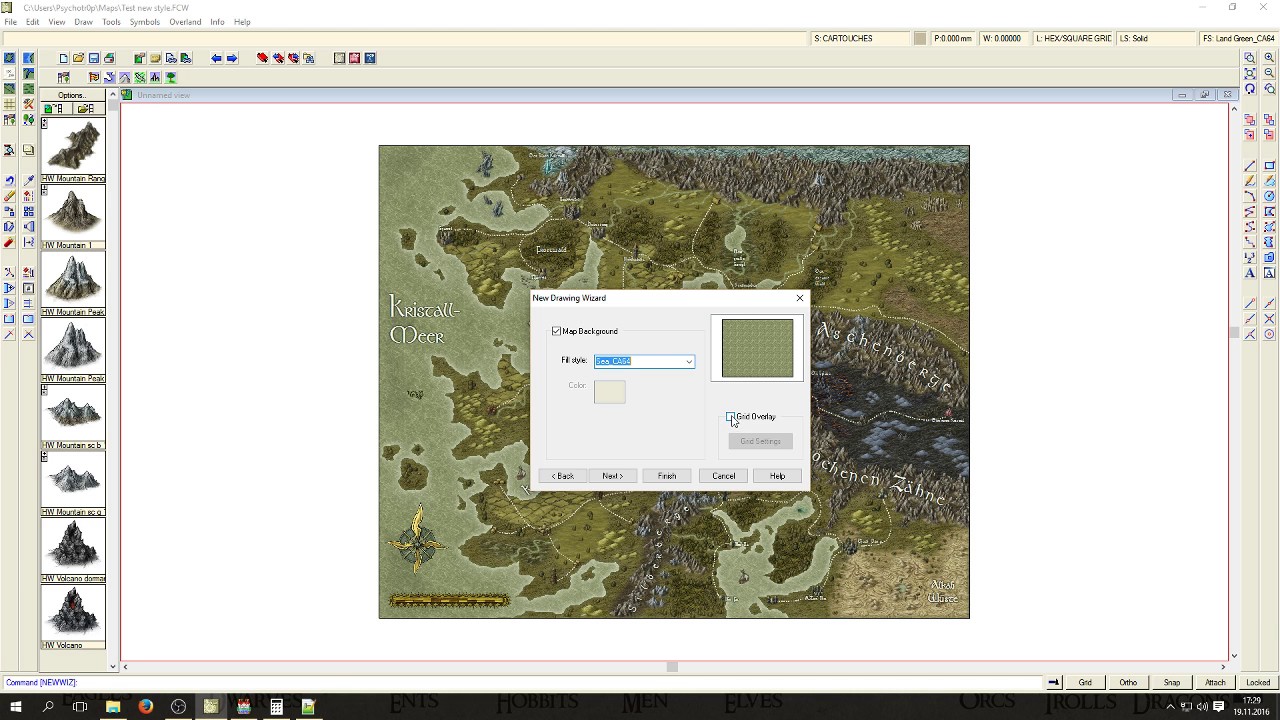Enable the Grid Overlay checkbox
Image resolution: width=1280 pixels, height=720 pixels.
730,417
